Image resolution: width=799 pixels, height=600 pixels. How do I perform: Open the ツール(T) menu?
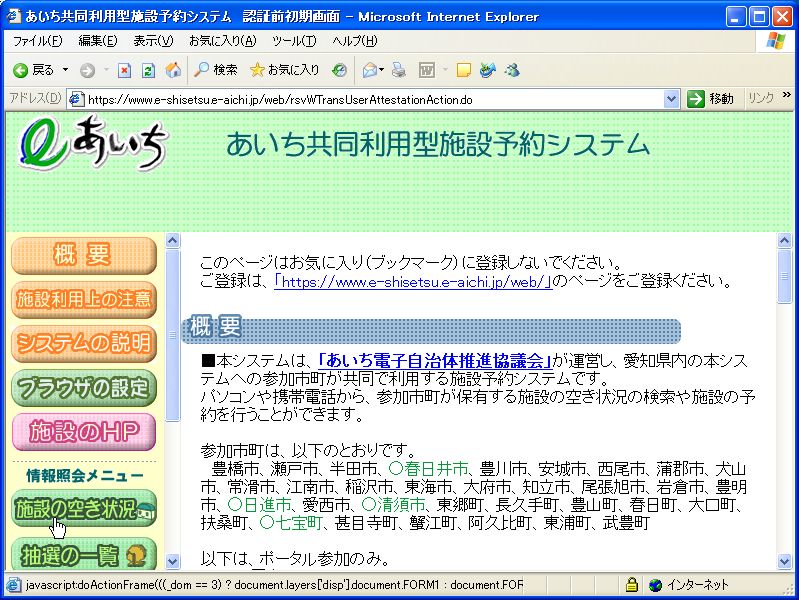tap(294, 41)
